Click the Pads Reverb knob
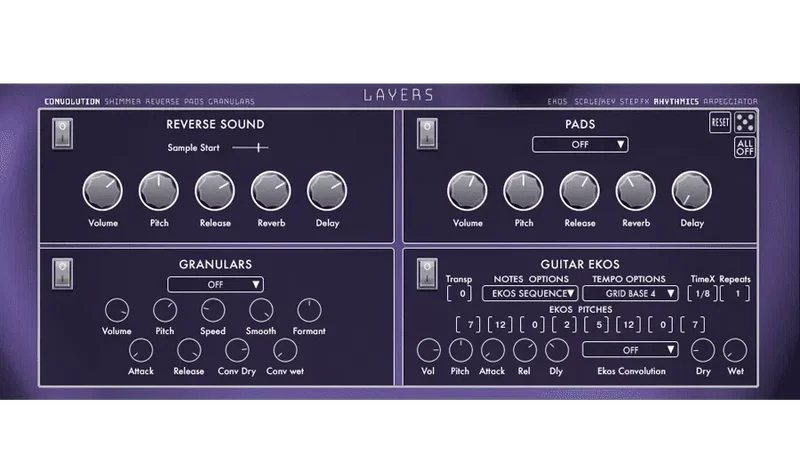 (x=636, y=191)
